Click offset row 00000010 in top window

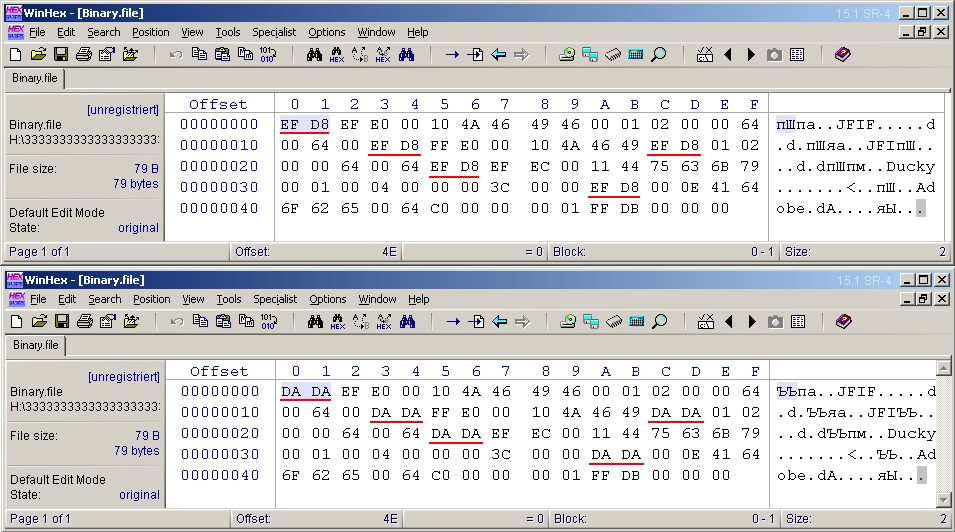(219, 145)
